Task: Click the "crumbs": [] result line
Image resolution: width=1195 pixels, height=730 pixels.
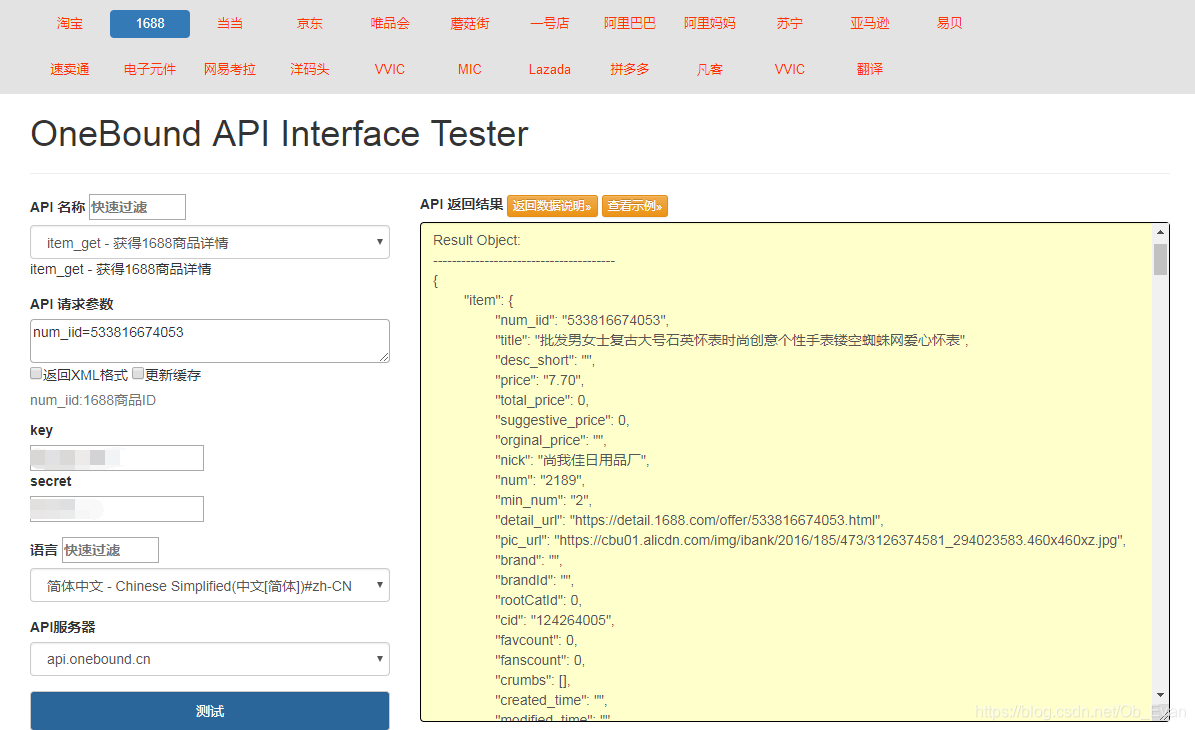Action: point(533,680)
